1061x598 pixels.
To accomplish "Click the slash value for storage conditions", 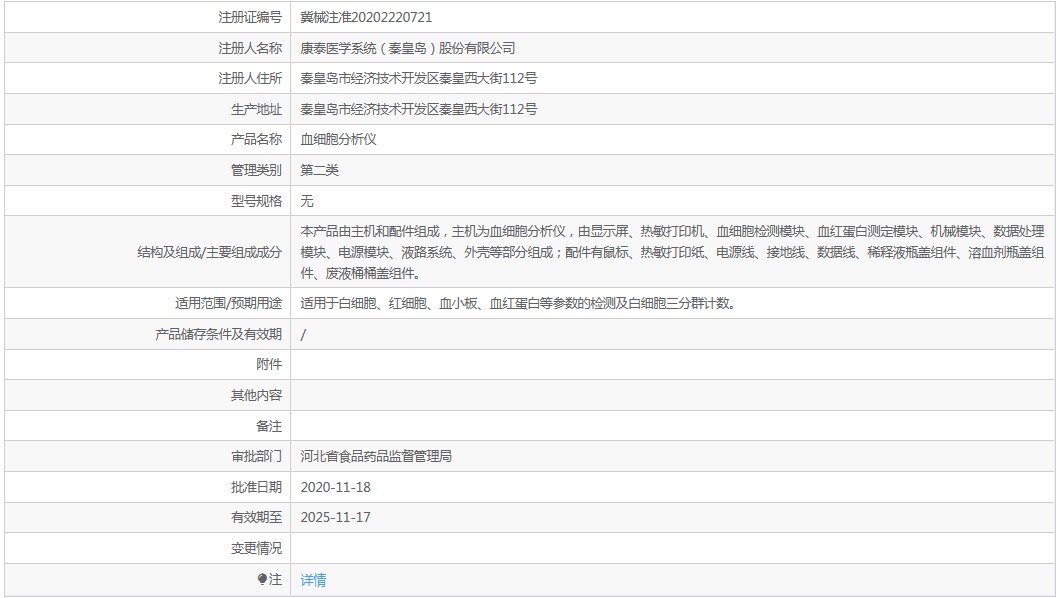I will click(303, 334).
